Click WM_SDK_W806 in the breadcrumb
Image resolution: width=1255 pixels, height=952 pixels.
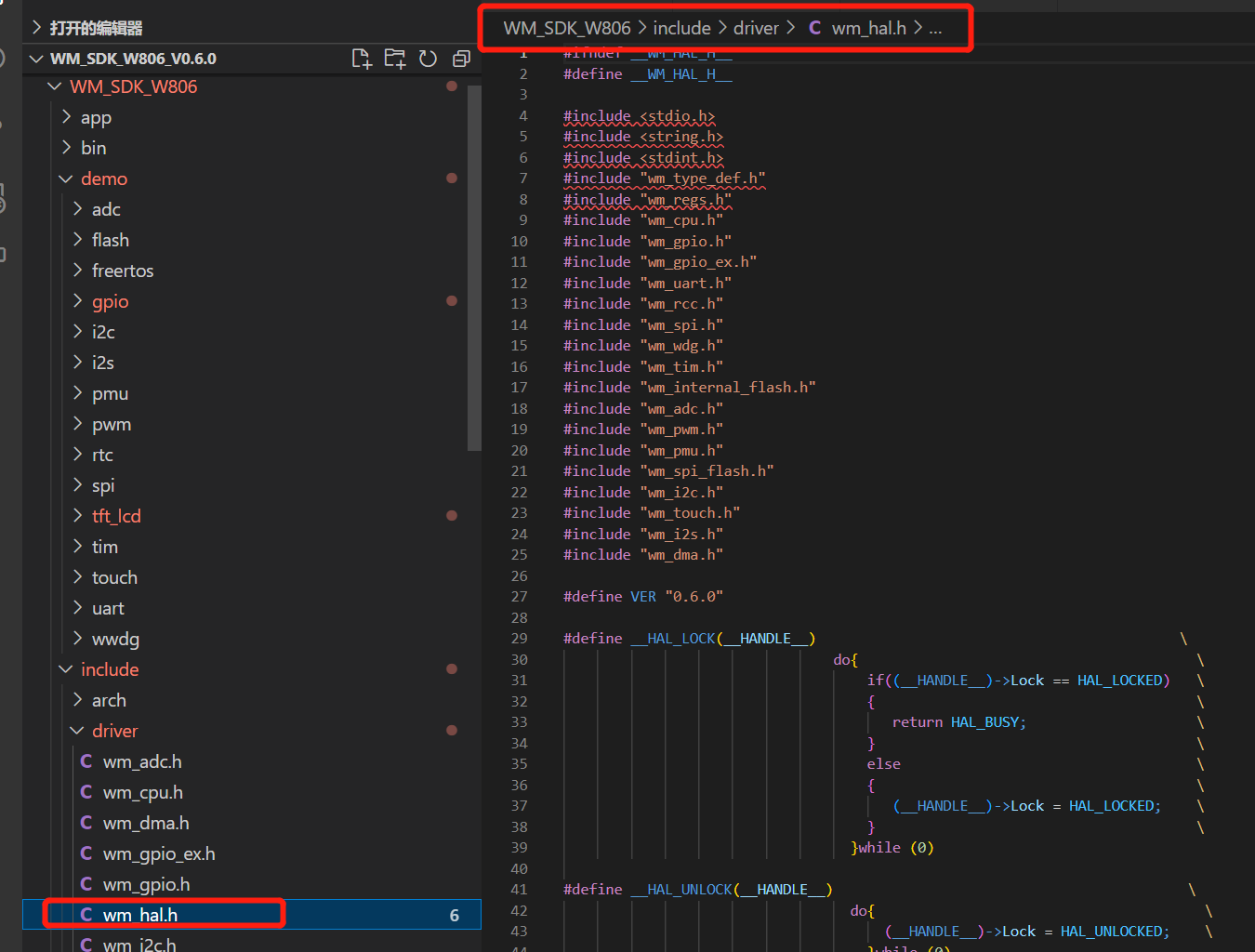[567, 28]
